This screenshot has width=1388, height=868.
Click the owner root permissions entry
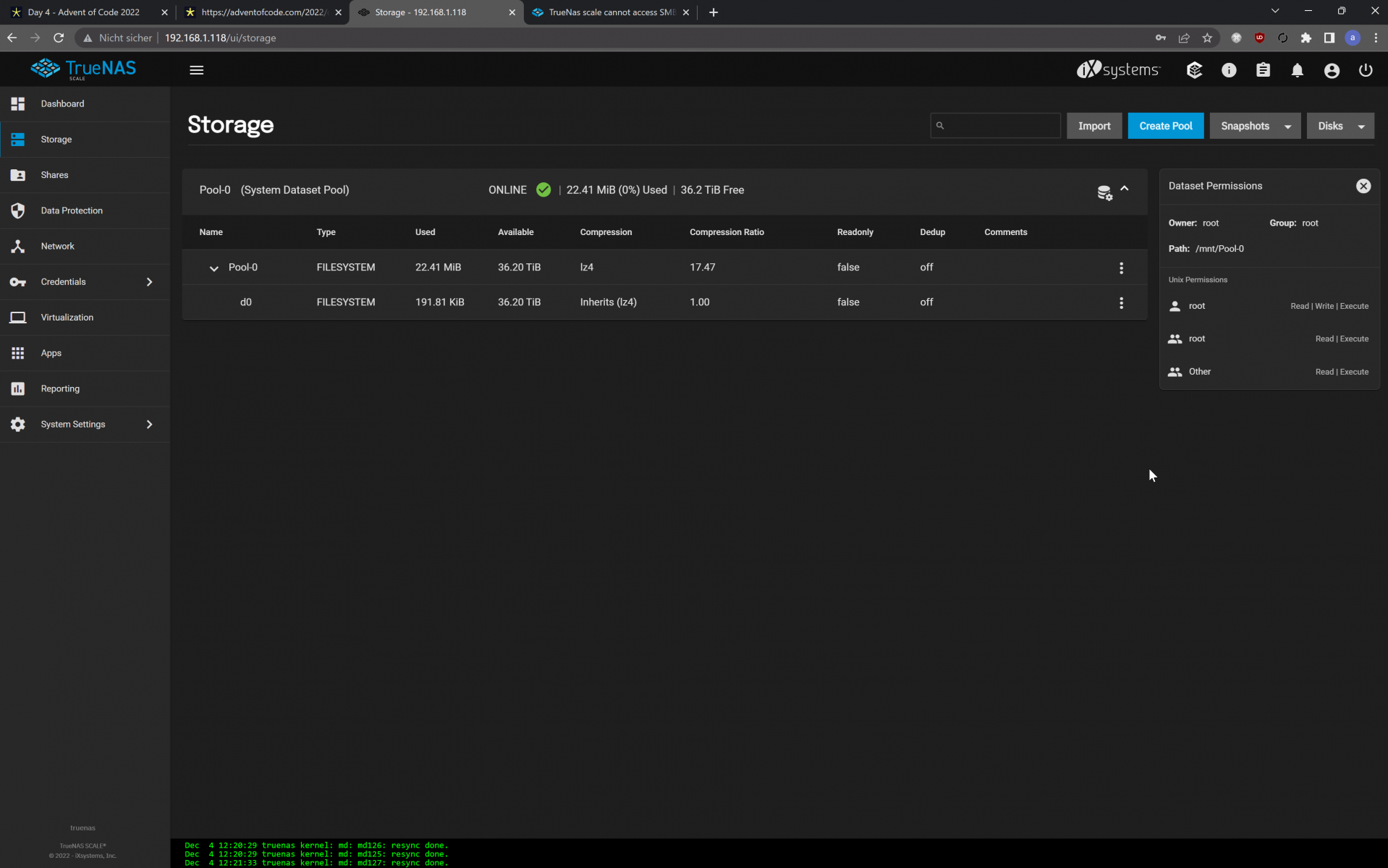coord(1269,306)
